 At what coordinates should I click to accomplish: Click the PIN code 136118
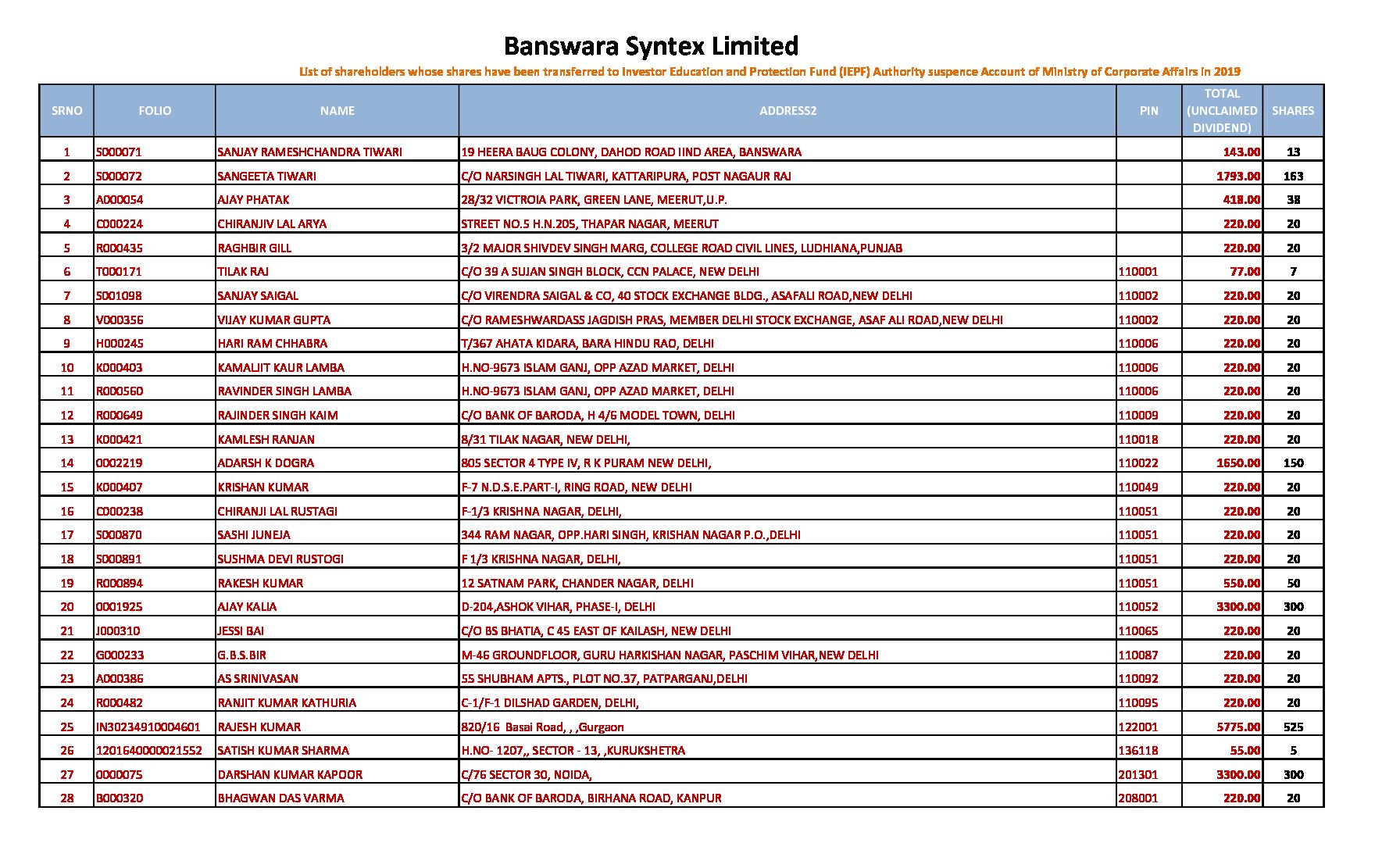click(1138, 750)
